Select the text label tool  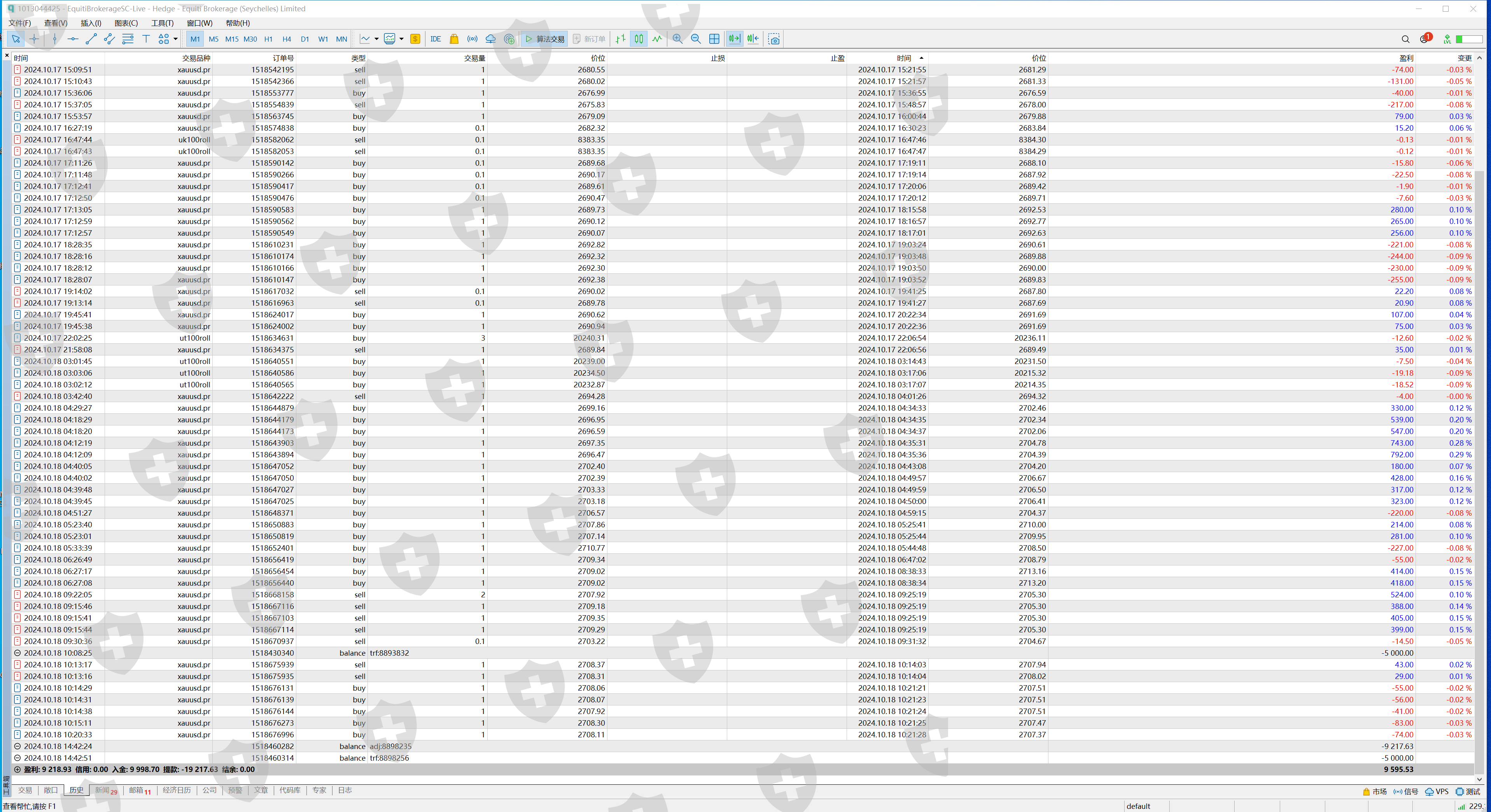click(146, 39)
